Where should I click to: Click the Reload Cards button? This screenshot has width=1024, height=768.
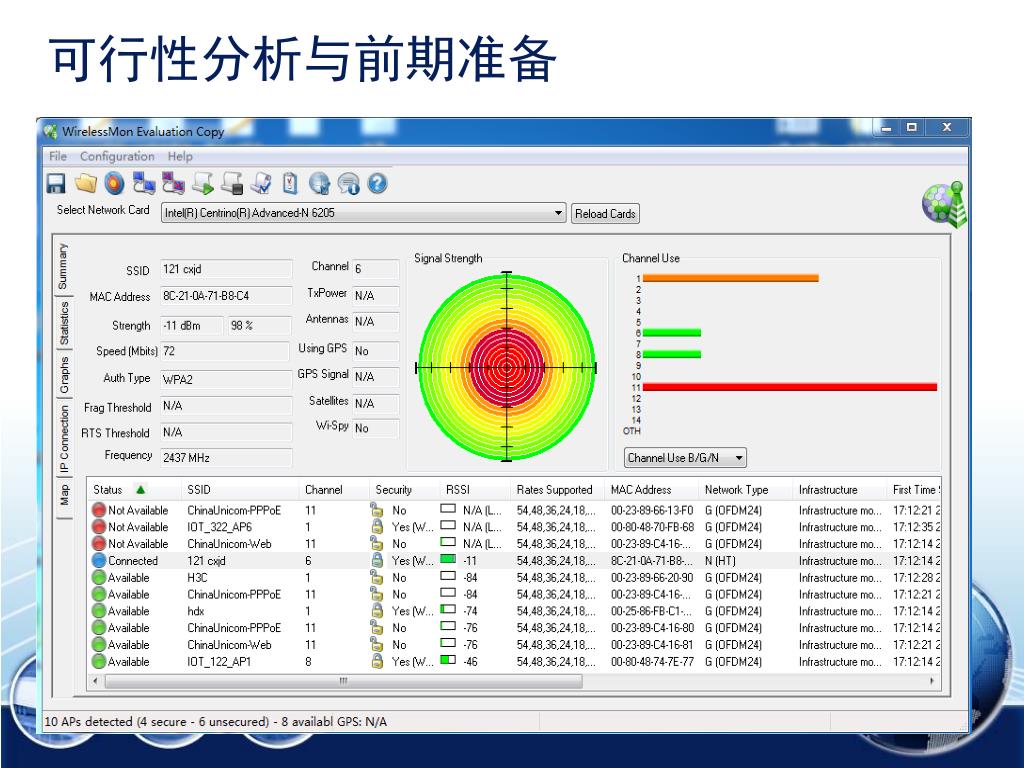[605, 214]
